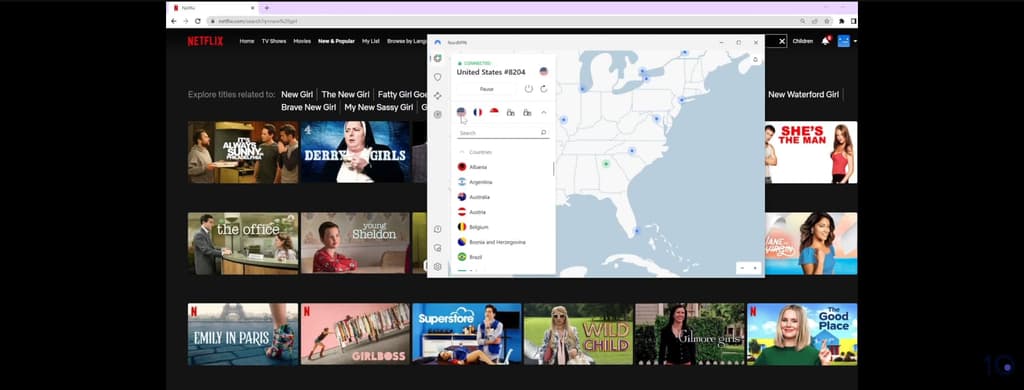The image size is (1024, 390).
Task: Collapse the Countries list section
Action: tap(462, 152)
